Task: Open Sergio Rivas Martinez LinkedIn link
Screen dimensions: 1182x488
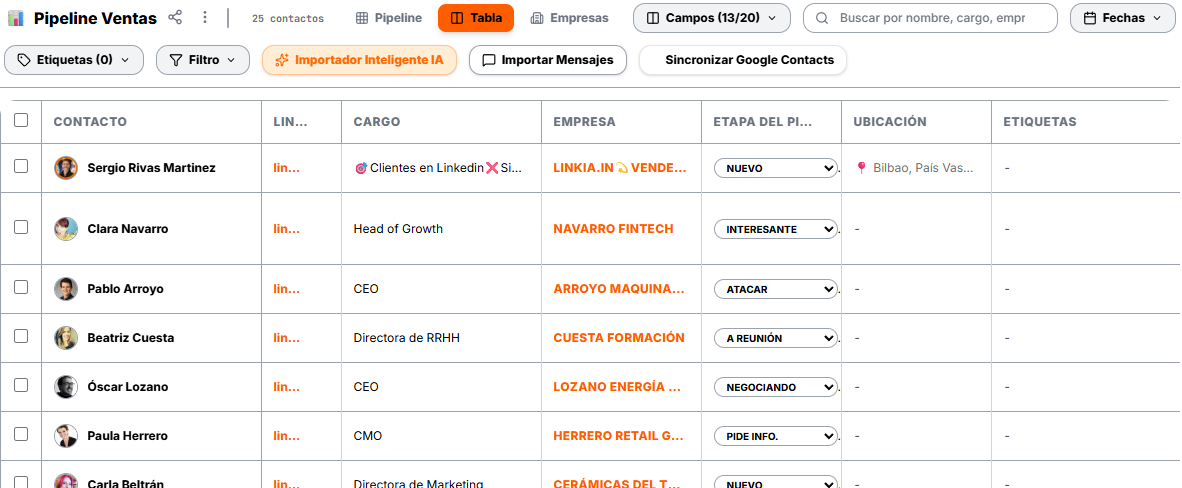Action: point(286,168)
